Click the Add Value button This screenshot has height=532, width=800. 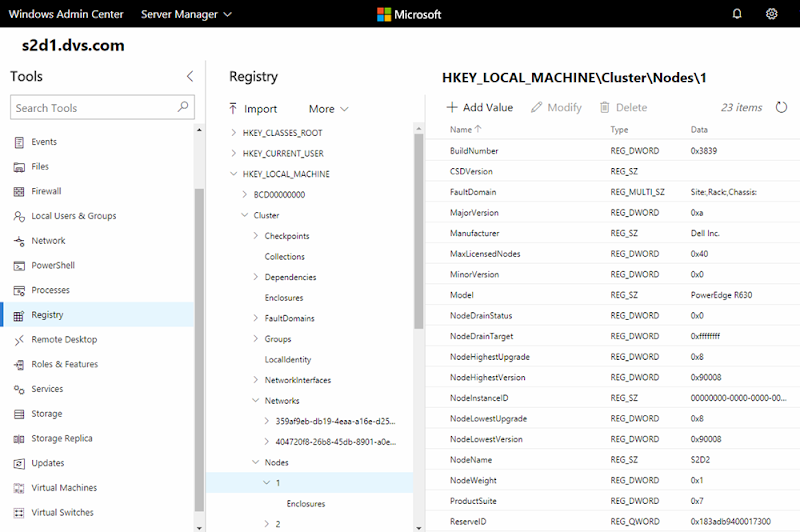click(480, 108)
